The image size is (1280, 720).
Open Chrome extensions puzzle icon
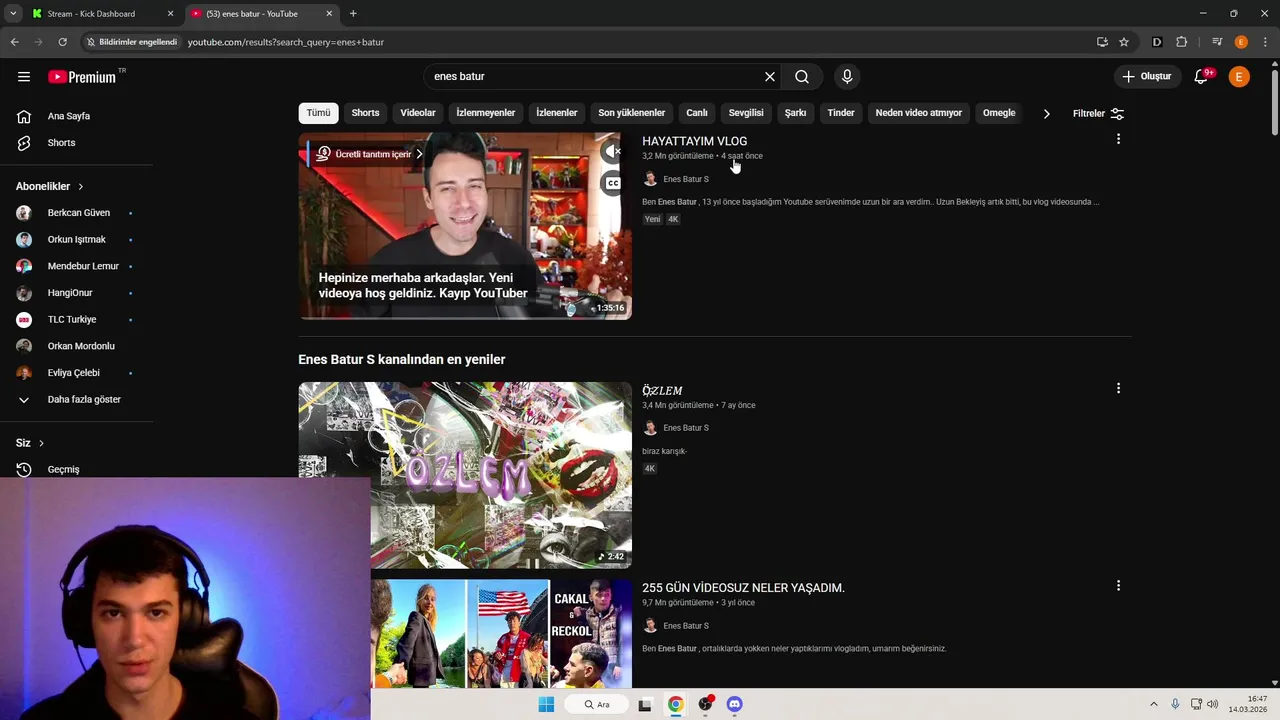tap(1182, 42)
